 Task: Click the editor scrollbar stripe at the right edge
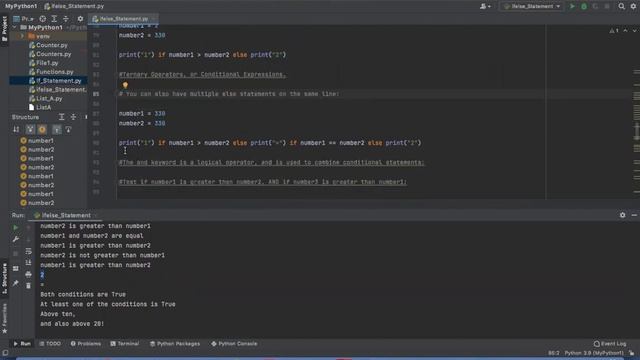[636, 132]
